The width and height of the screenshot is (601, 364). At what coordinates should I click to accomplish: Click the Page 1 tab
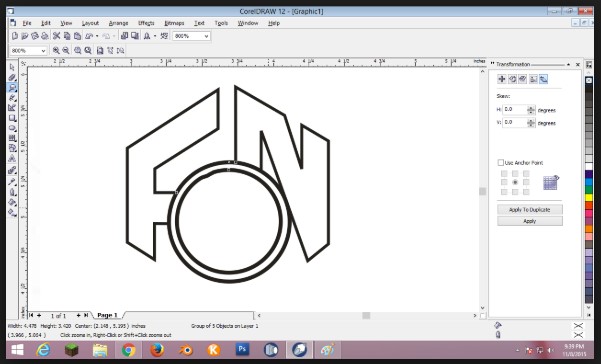(x=107, y=315)
